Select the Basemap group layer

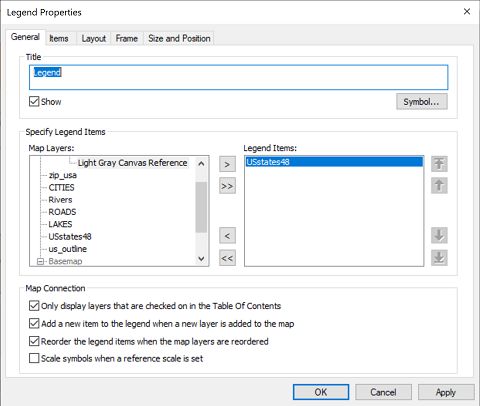click(65, 261)
